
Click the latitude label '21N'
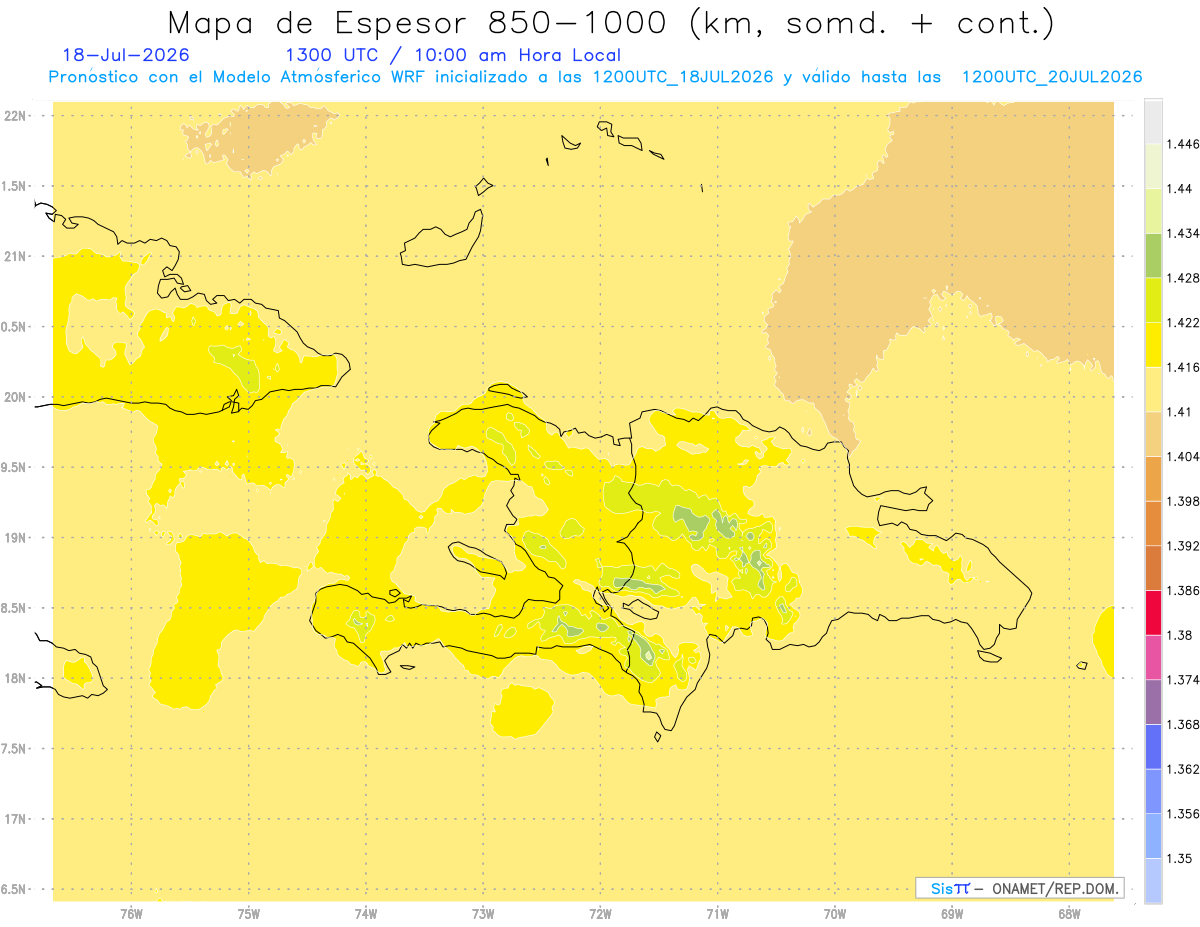tap(14, 256)
